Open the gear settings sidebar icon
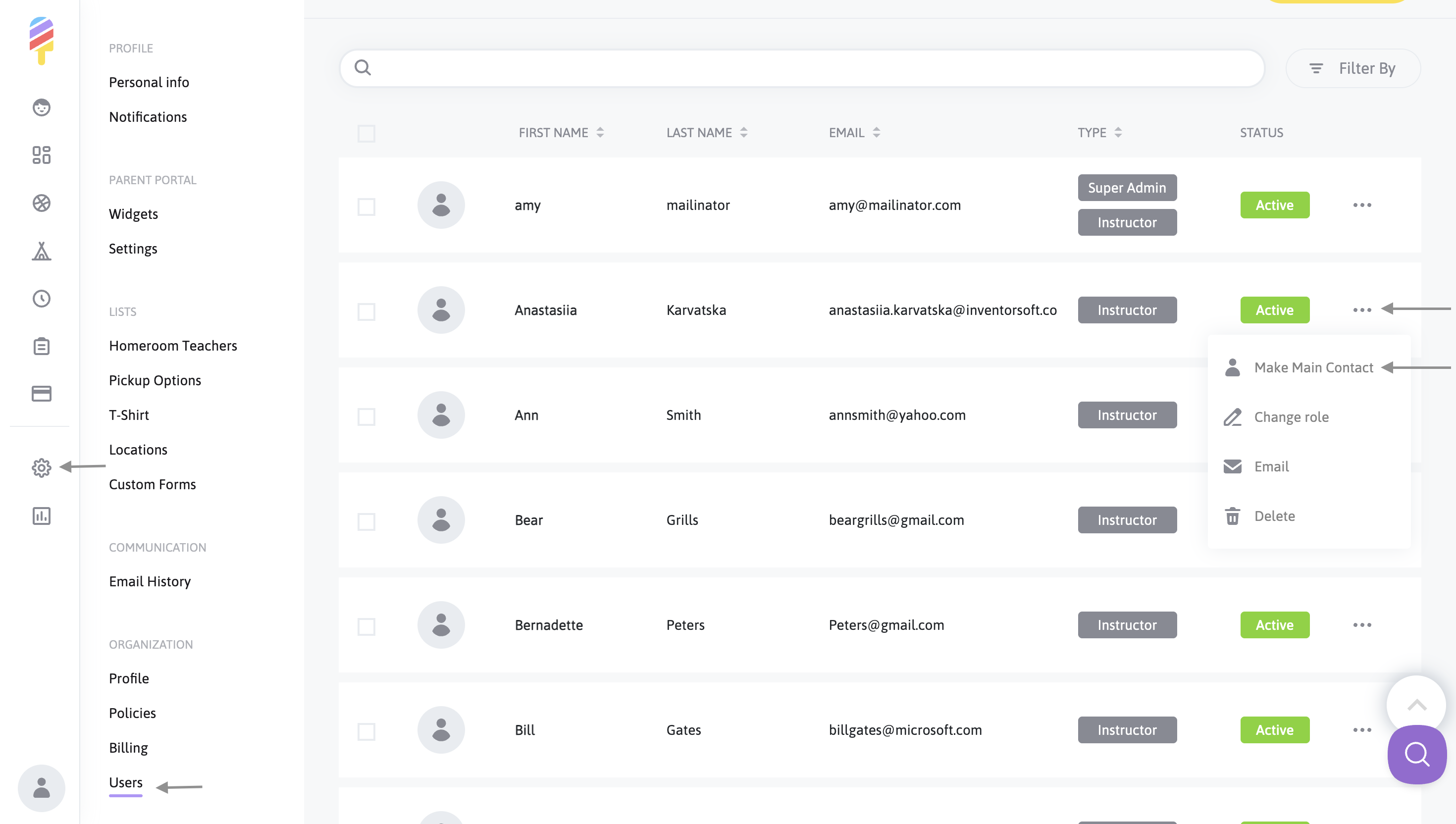 pos(41,468)
